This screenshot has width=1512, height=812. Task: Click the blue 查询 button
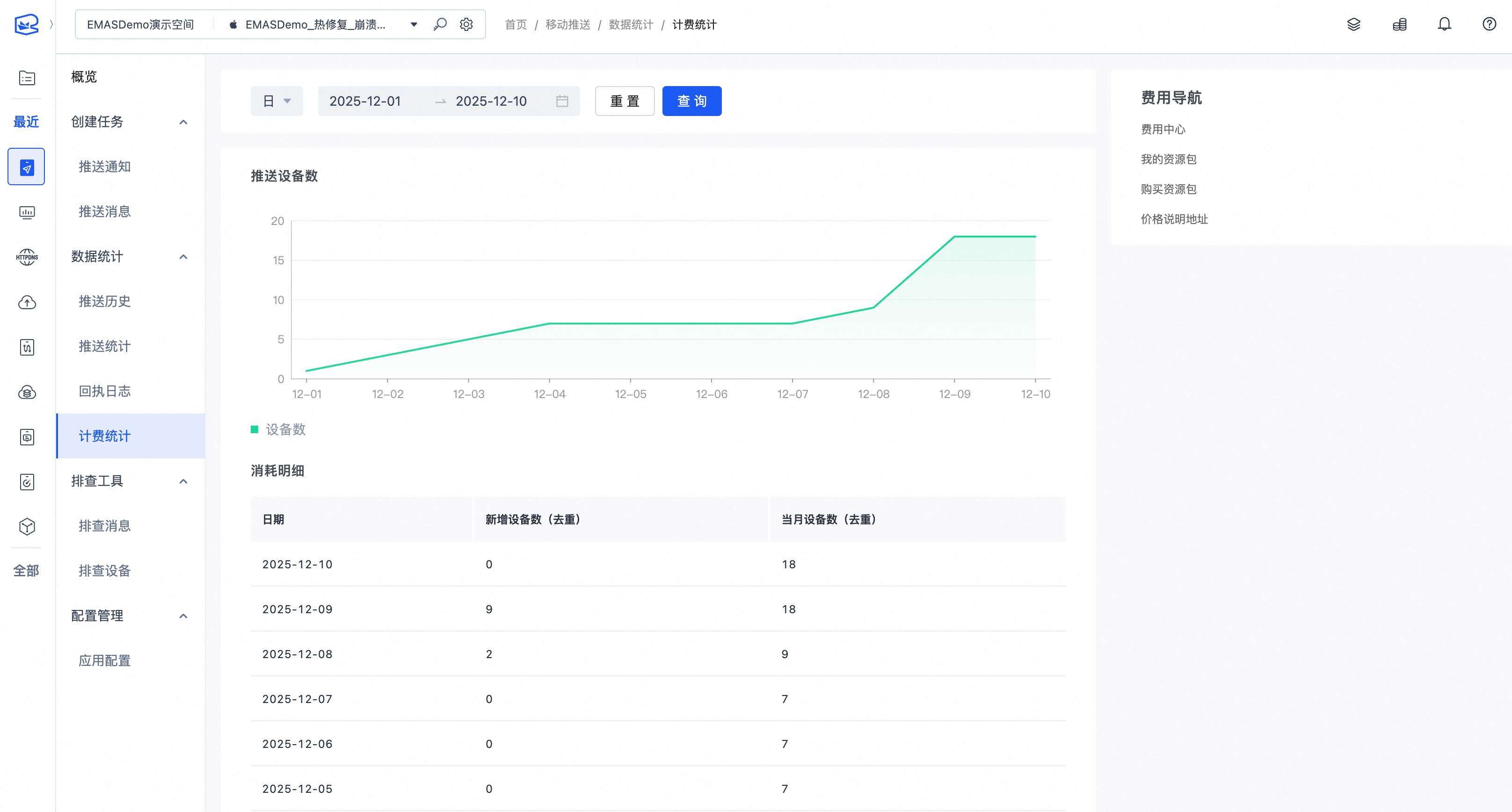pos(691,101)
